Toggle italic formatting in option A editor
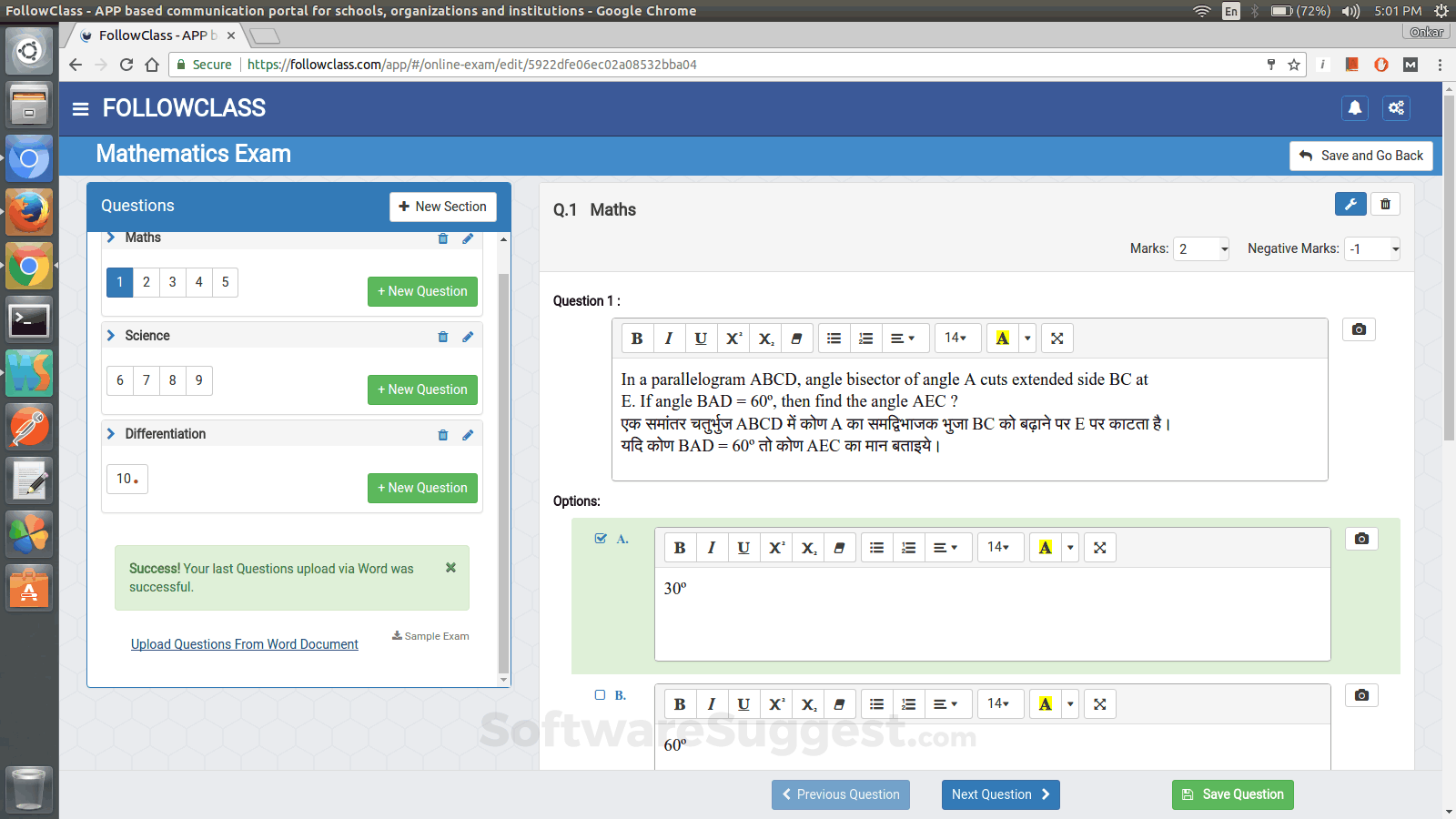The height and width of the screenshot is (819, 1456). [713, 547]
